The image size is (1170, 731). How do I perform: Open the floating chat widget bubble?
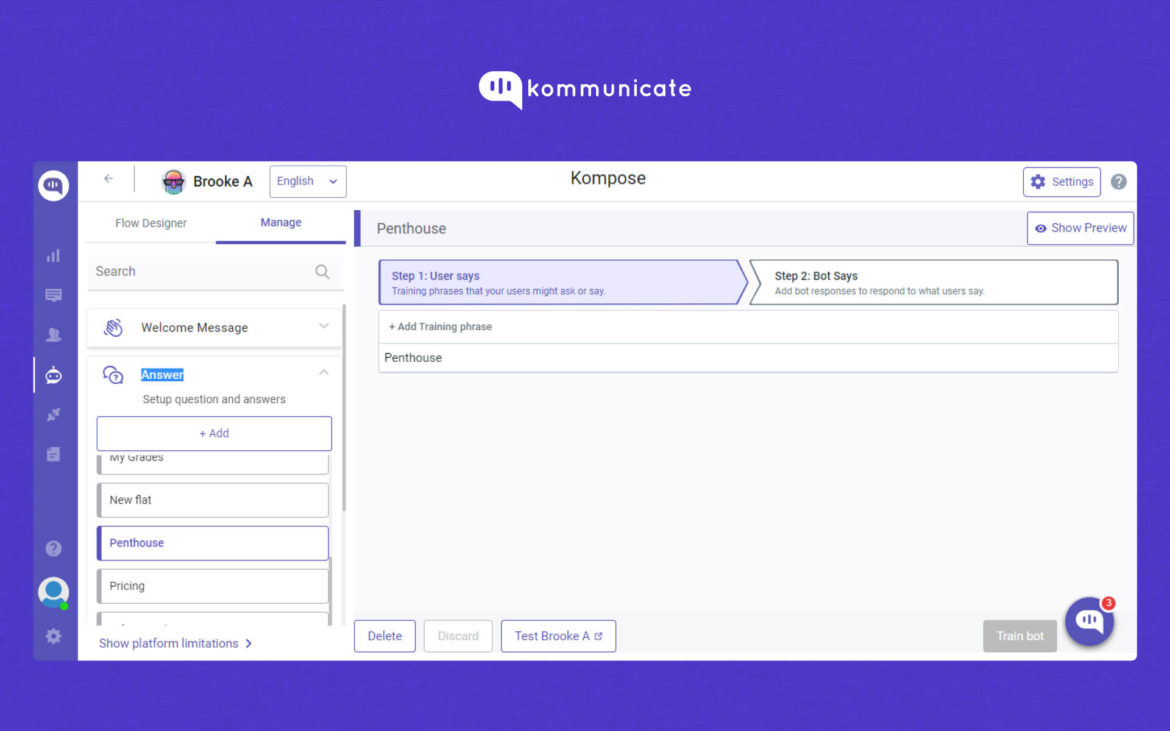click(1089, 622)
